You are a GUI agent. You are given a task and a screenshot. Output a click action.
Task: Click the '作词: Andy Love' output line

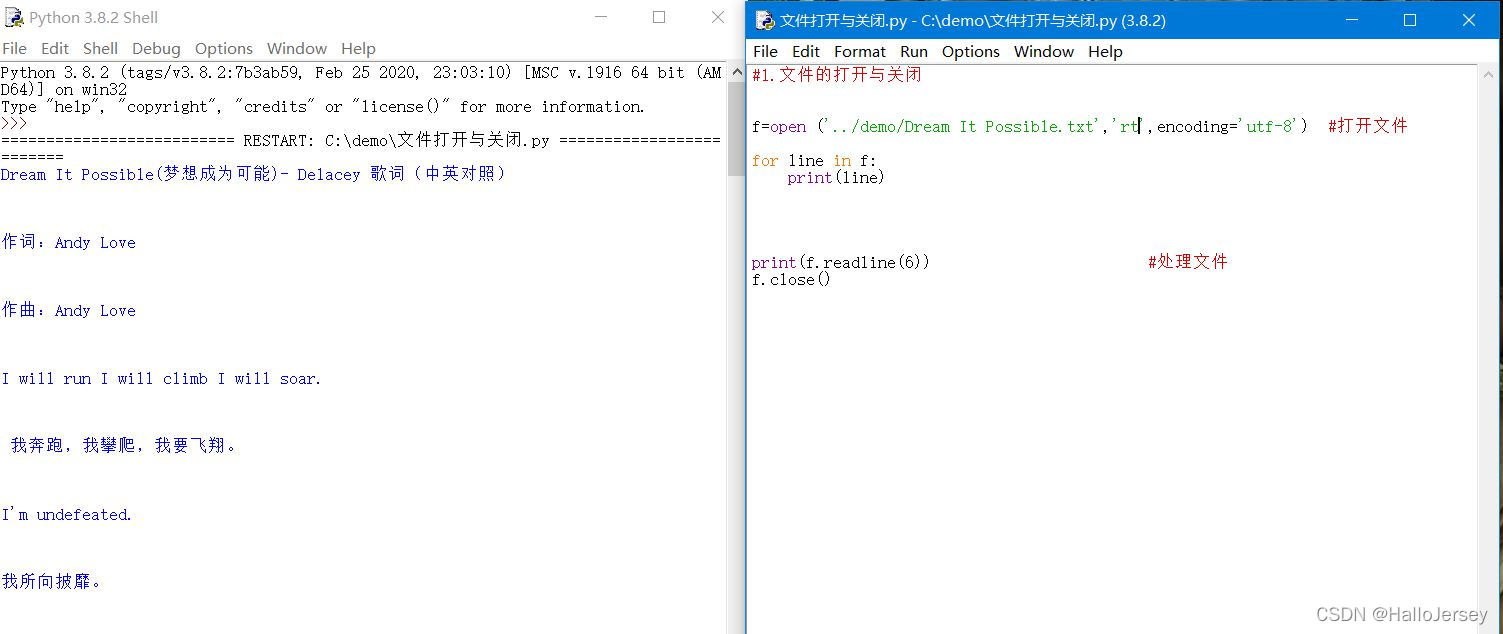(68, 242)
